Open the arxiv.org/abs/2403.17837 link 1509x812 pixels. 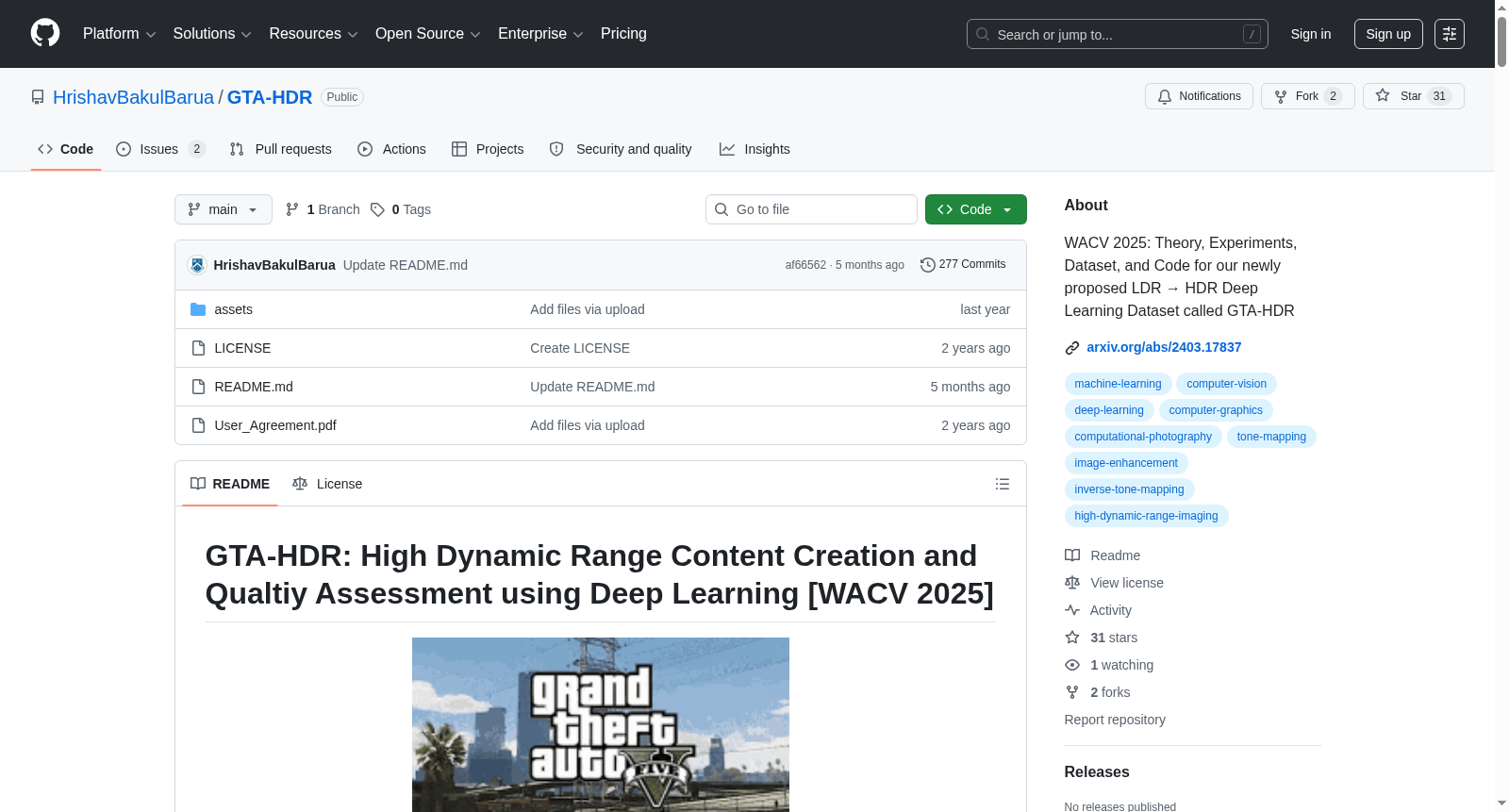[1164, 347]
